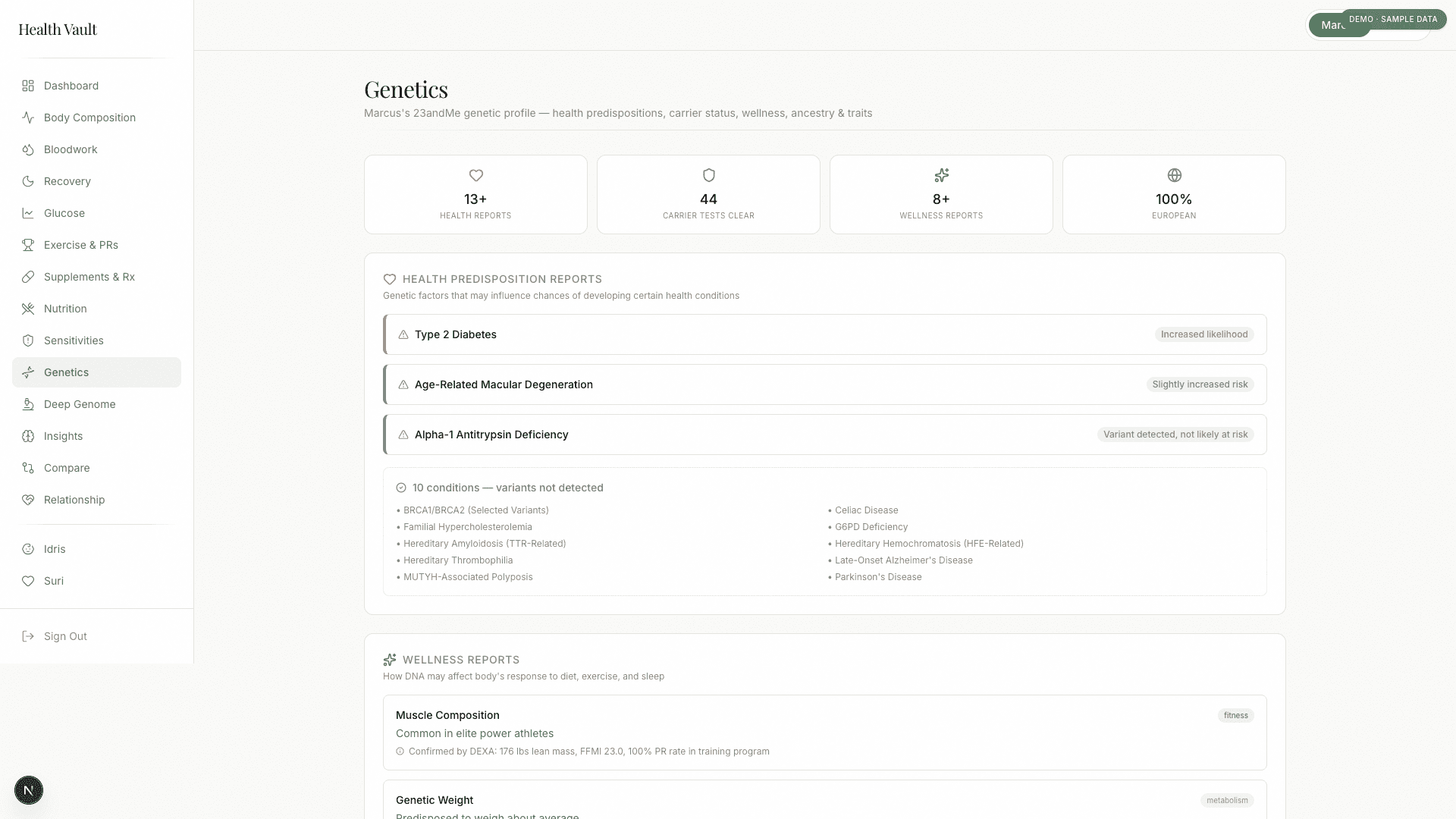Click the Sign Out link
The image size is (1456, 819).
(96, 636)
